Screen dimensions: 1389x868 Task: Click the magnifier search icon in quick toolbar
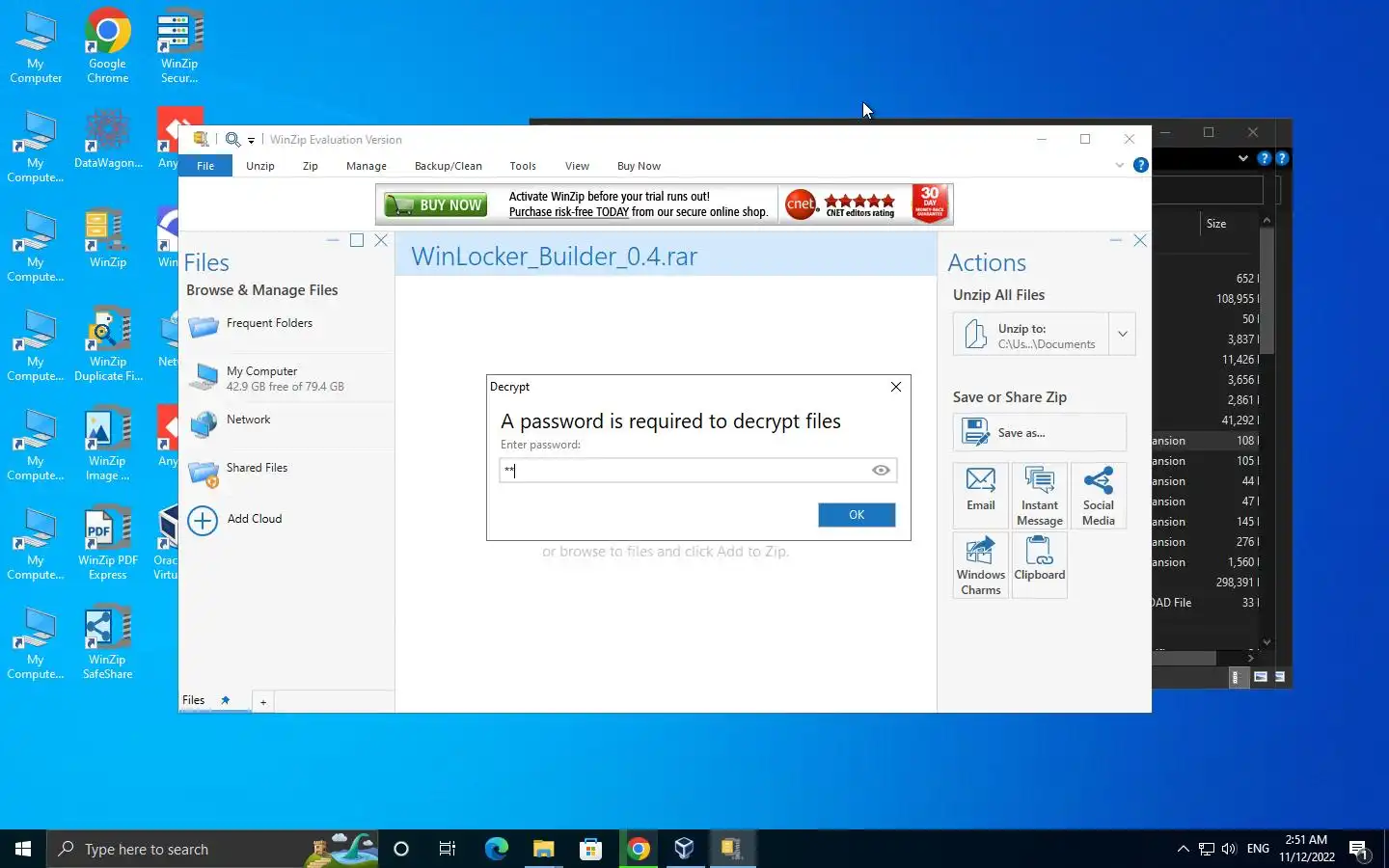[232, 139]
